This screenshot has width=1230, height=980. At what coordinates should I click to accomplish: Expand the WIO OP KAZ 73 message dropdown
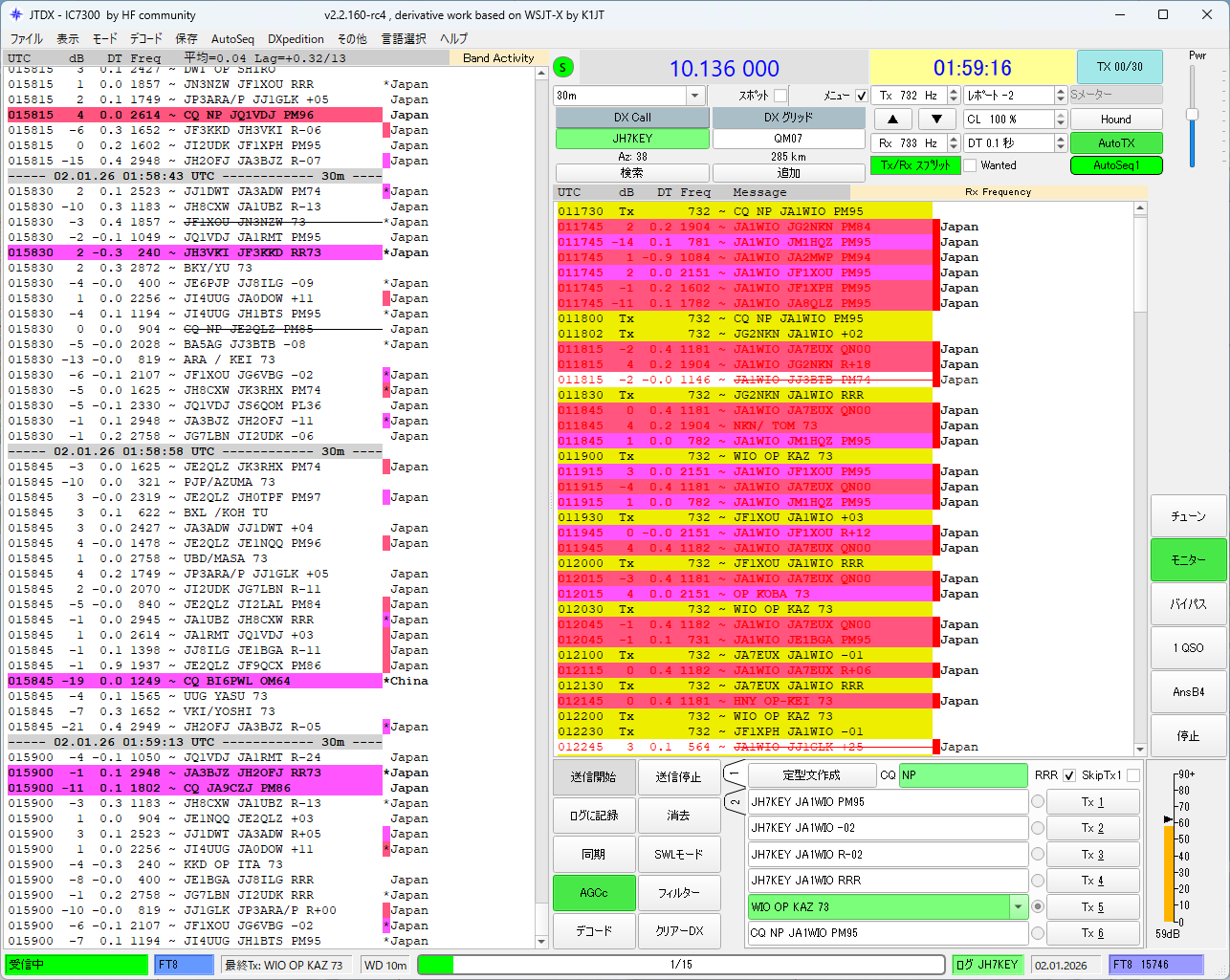click(x=1019, y=906)
